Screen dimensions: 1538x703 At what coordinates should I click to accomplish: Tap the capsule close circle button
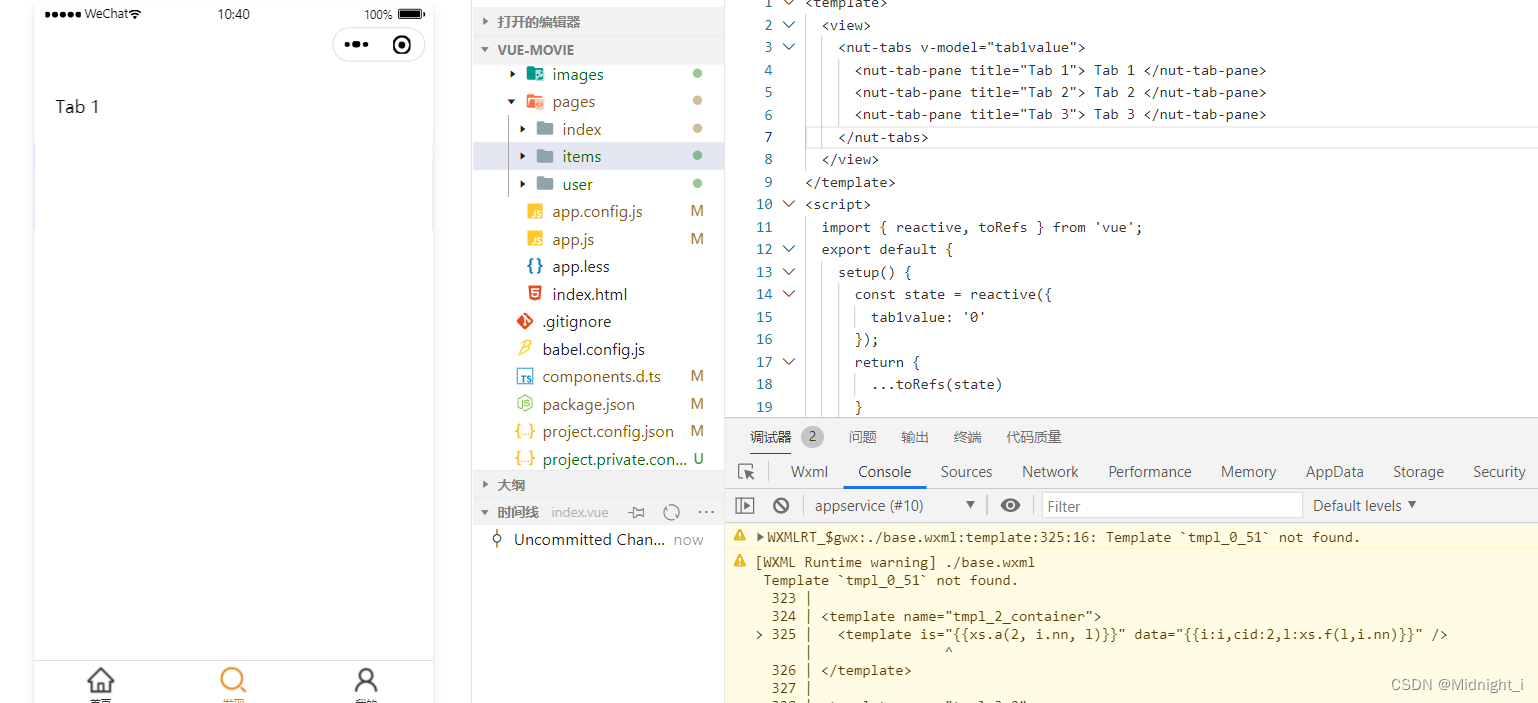pyautogui.click(x=402, y=45)
